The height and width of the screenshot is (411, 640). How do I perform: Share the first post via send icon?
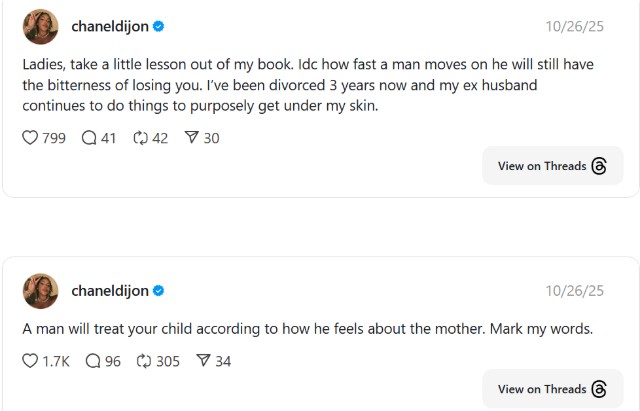[x=192, y=138]
